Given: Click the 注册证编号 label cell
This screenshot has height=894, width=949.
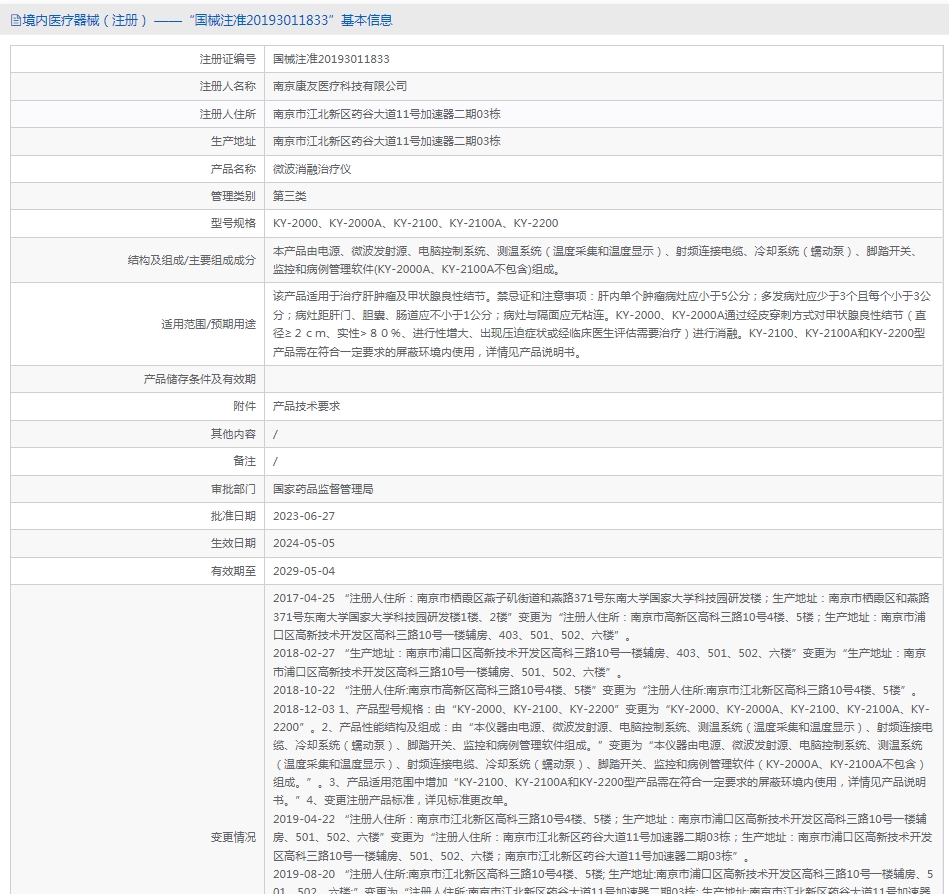Looking at the screenshot, I should coord(137,59).
